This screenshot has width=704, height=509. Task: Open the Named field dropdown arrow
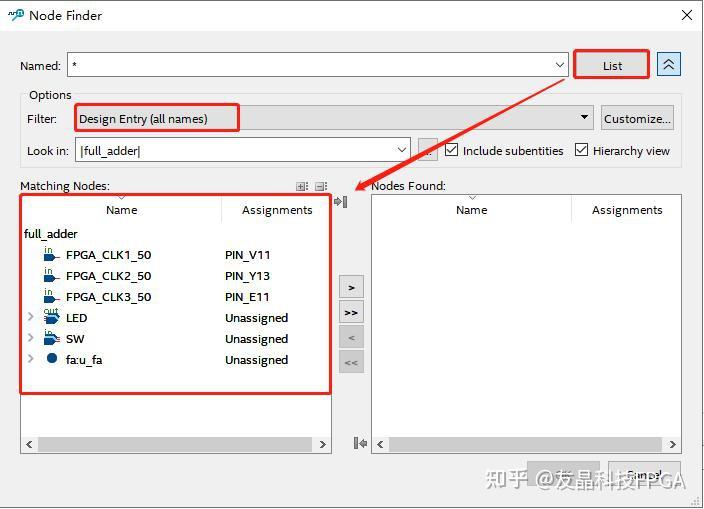click(x=559, y=65)
